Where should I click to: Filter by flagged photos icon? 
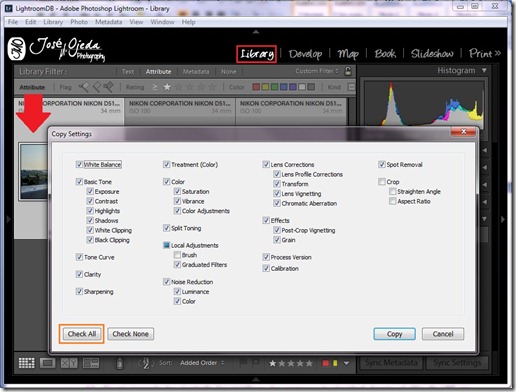[x=84, y=87]
